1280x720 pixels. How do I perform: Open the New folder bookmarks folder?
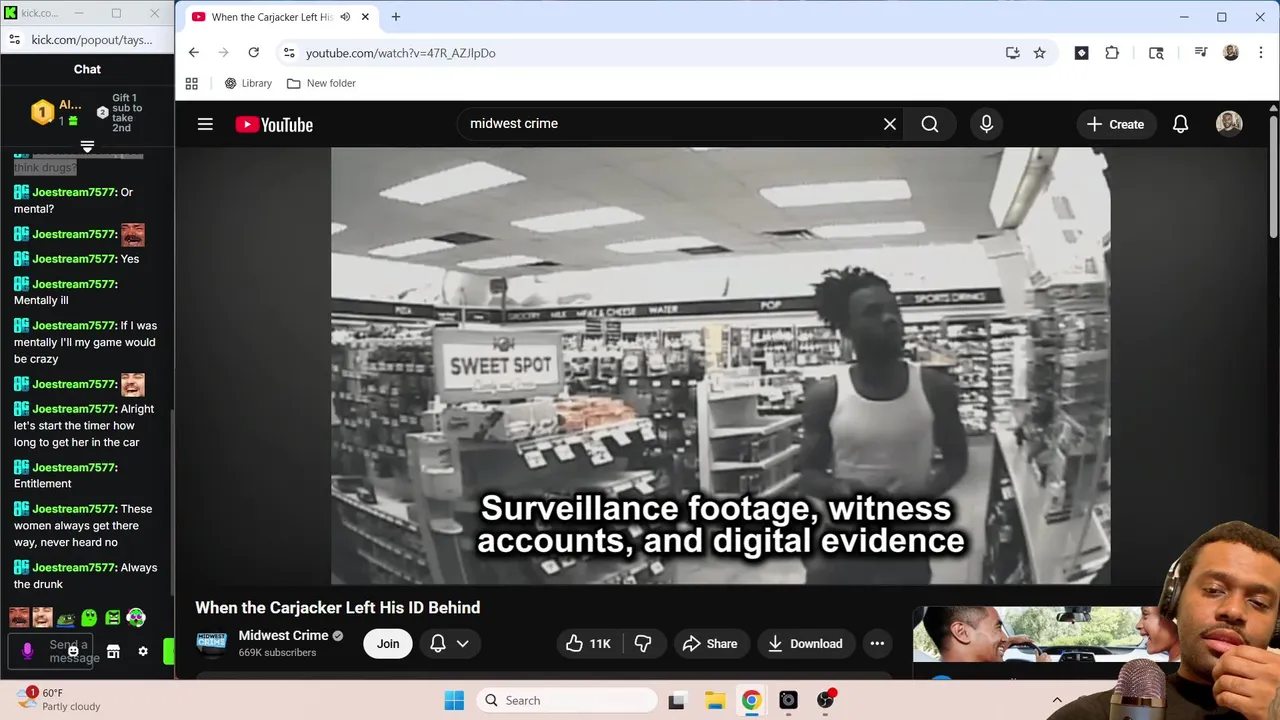pos(322,83)
